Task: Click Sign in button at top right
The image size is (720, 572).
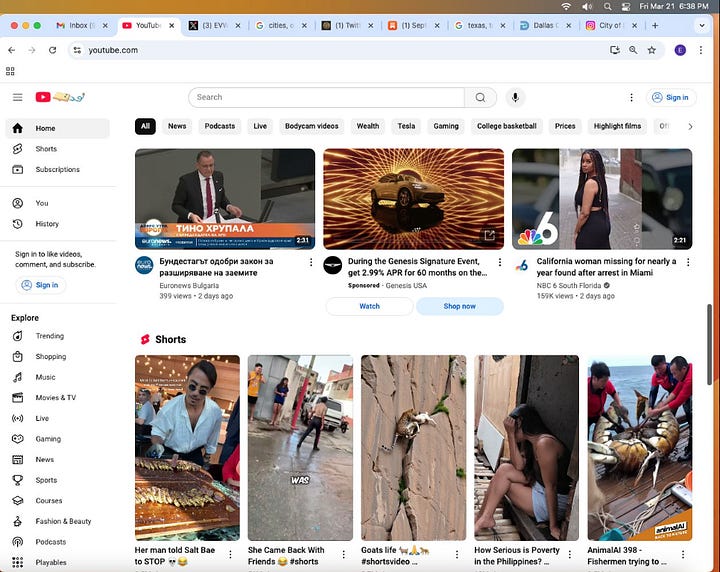Action: [670, 97]
